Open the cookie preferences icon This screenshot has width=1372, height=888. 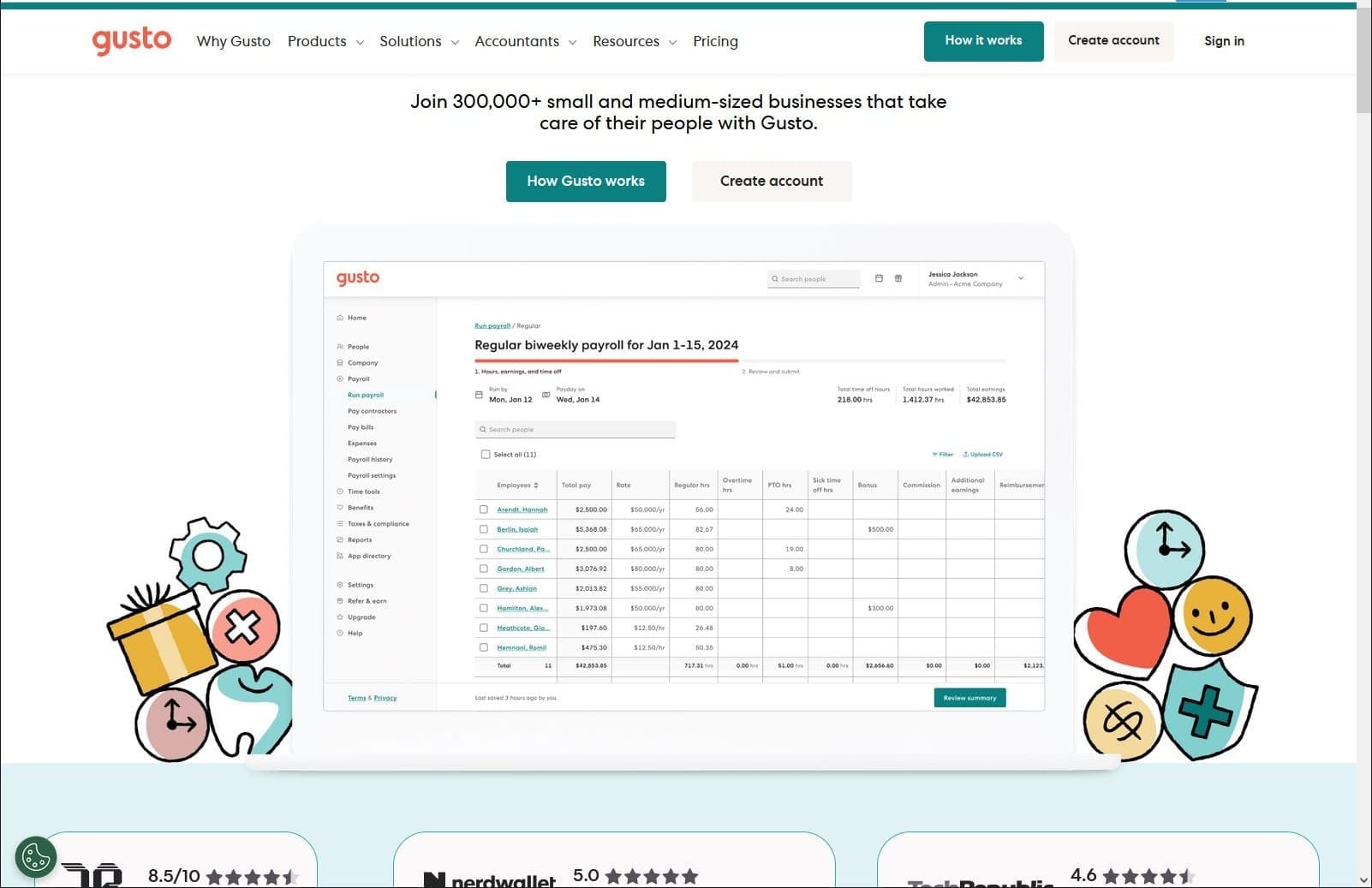coord(36,856)
